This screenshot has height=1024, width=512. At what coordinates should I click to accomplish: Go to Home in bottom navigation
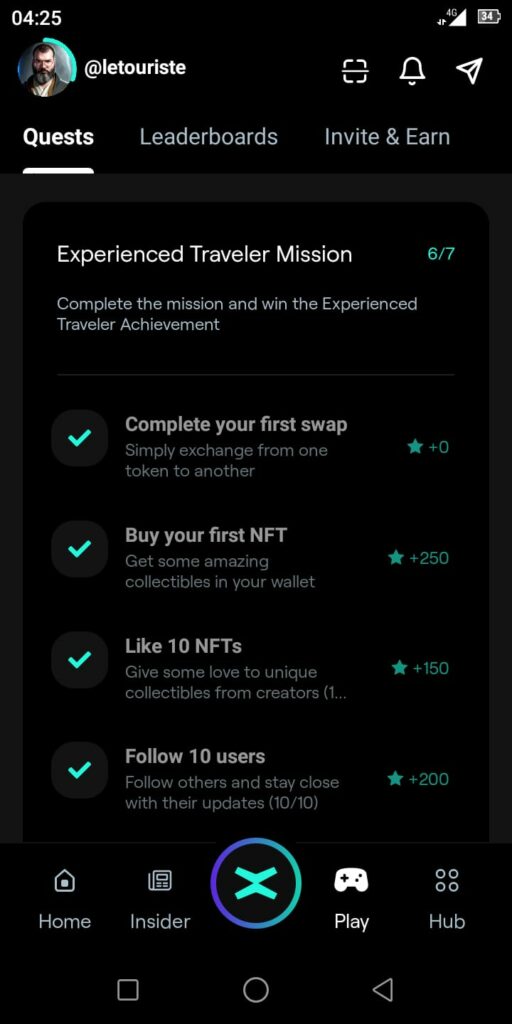tap(65, 881)
